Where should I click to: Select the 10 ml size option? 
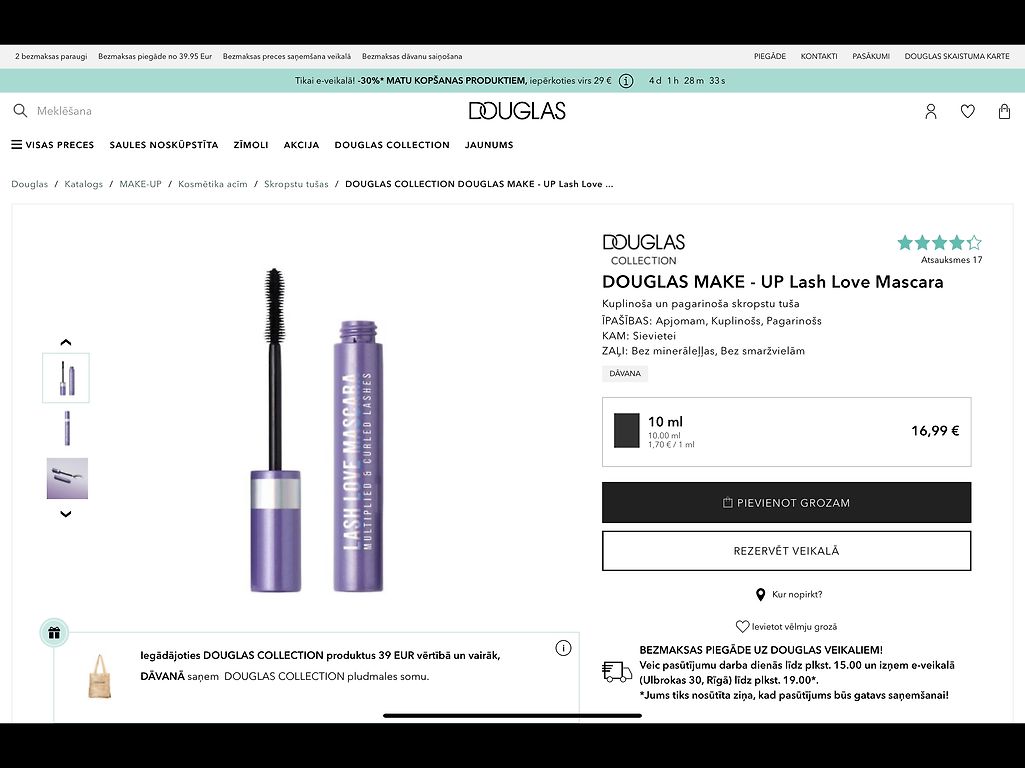[786, 431]
